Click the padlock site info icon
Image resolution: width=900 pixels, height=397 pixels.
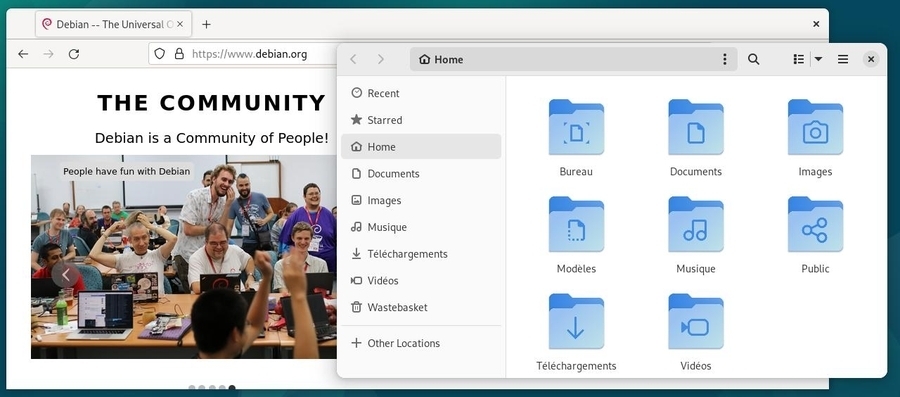pos(179,54)
